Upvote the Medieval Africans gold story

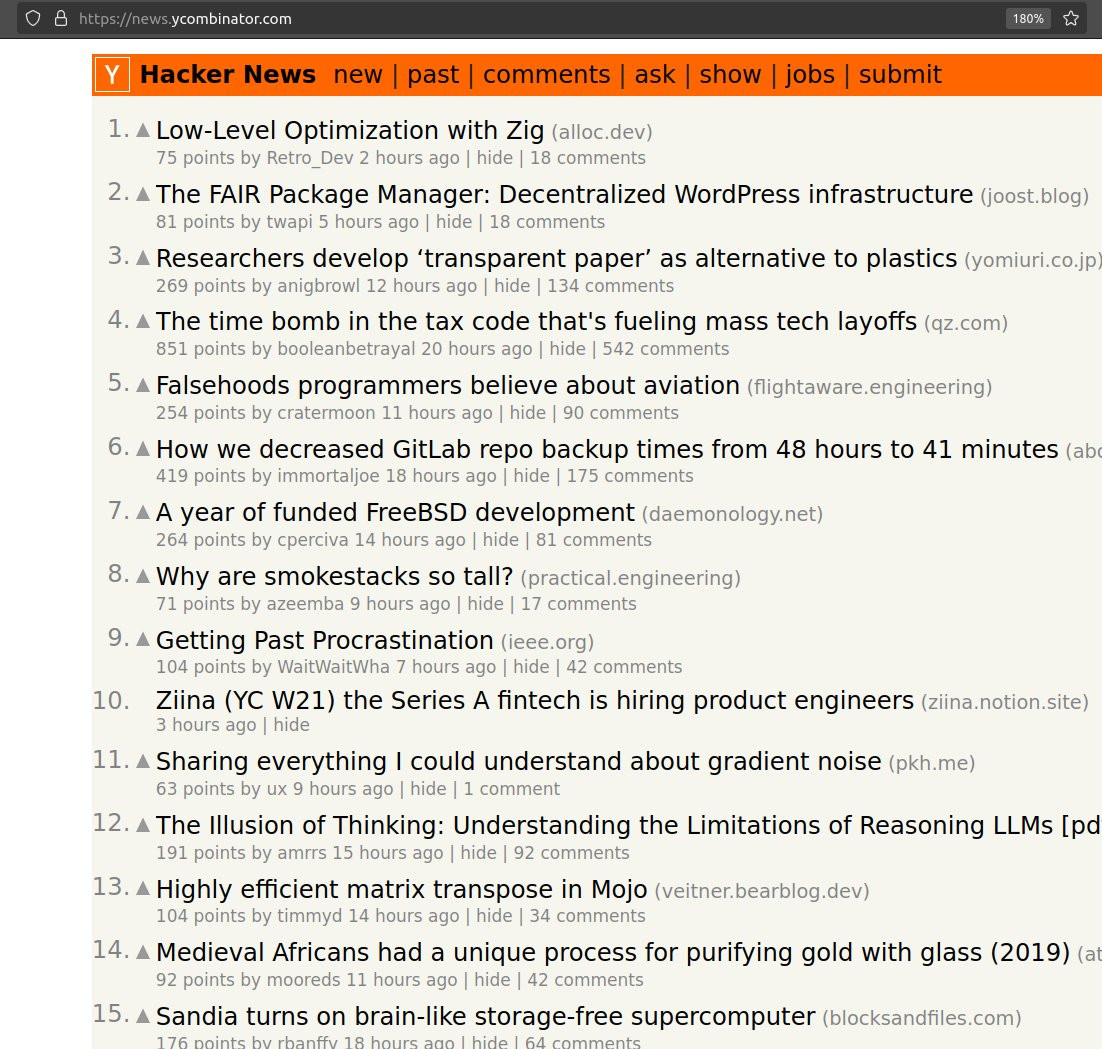click(143, 952)
